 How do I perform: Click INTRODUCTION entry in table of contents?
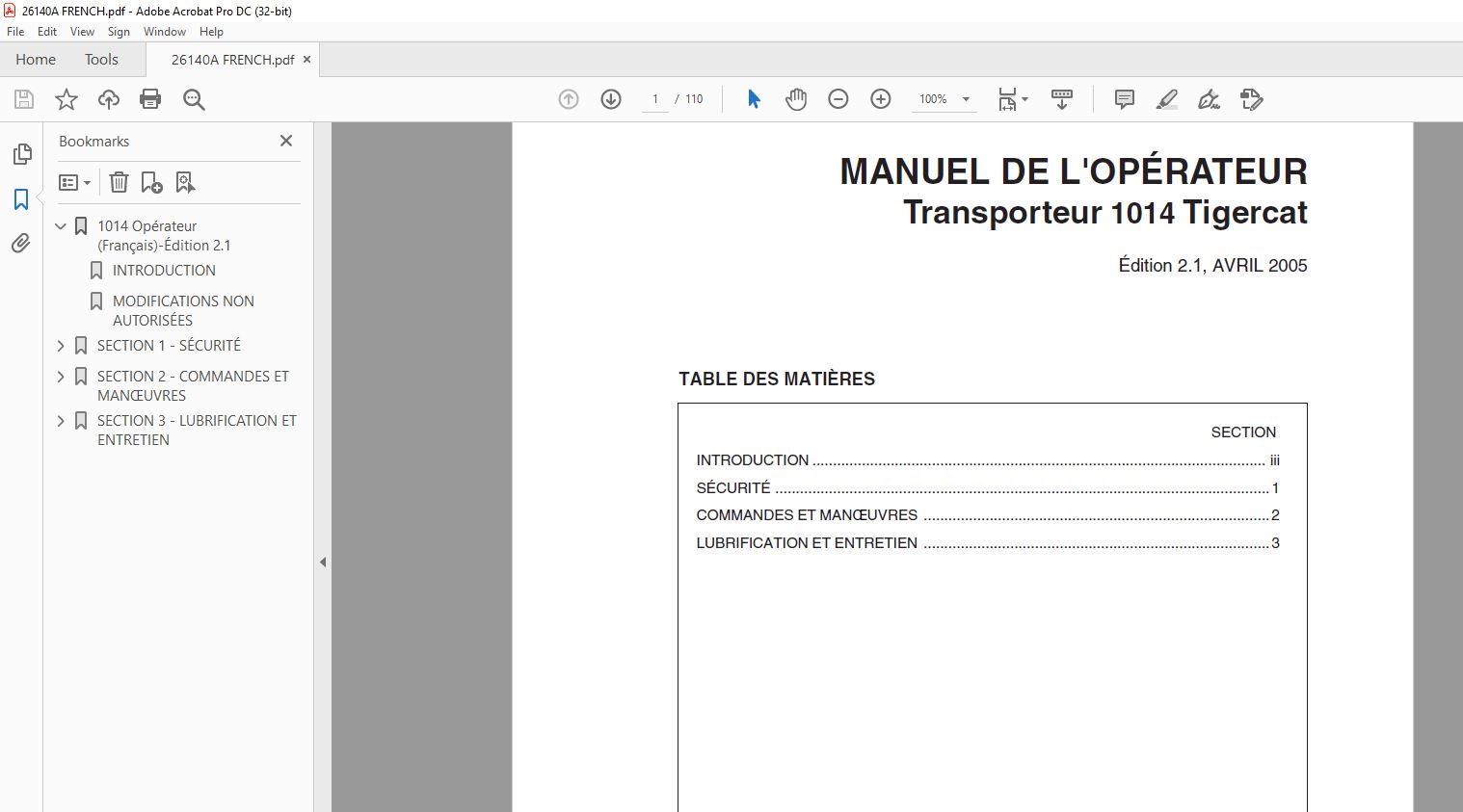pyautogui.click(x=988, y=460)
